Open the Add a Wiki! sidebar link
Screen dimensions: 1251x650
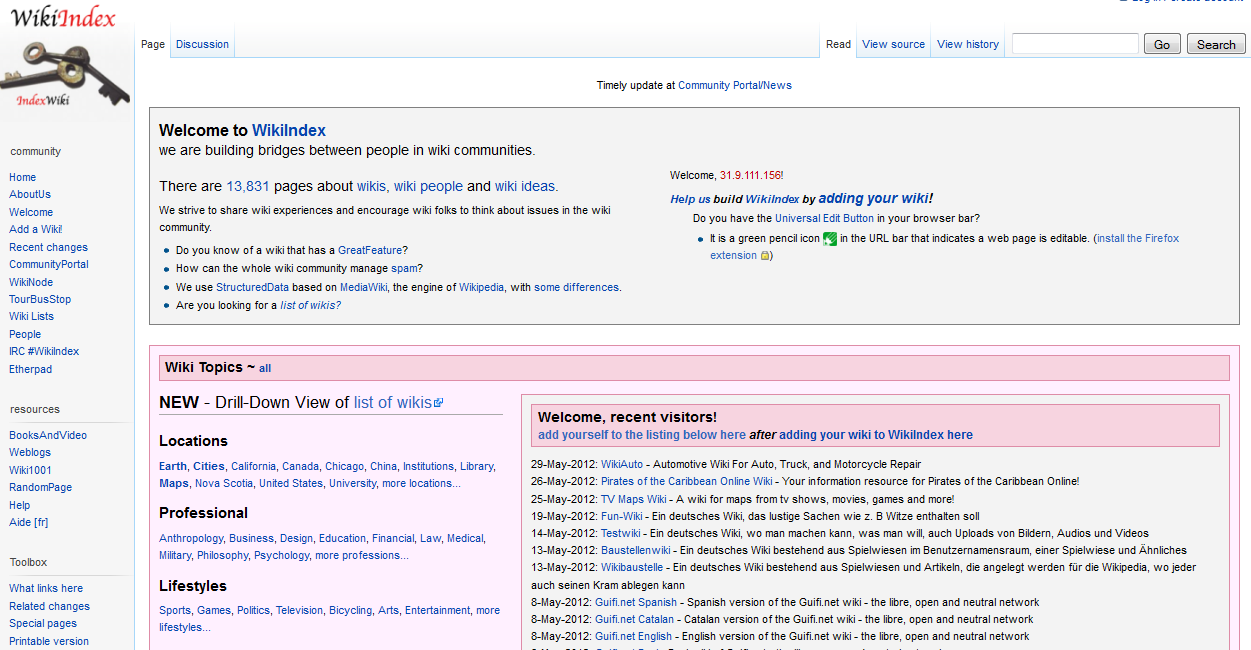36,229
